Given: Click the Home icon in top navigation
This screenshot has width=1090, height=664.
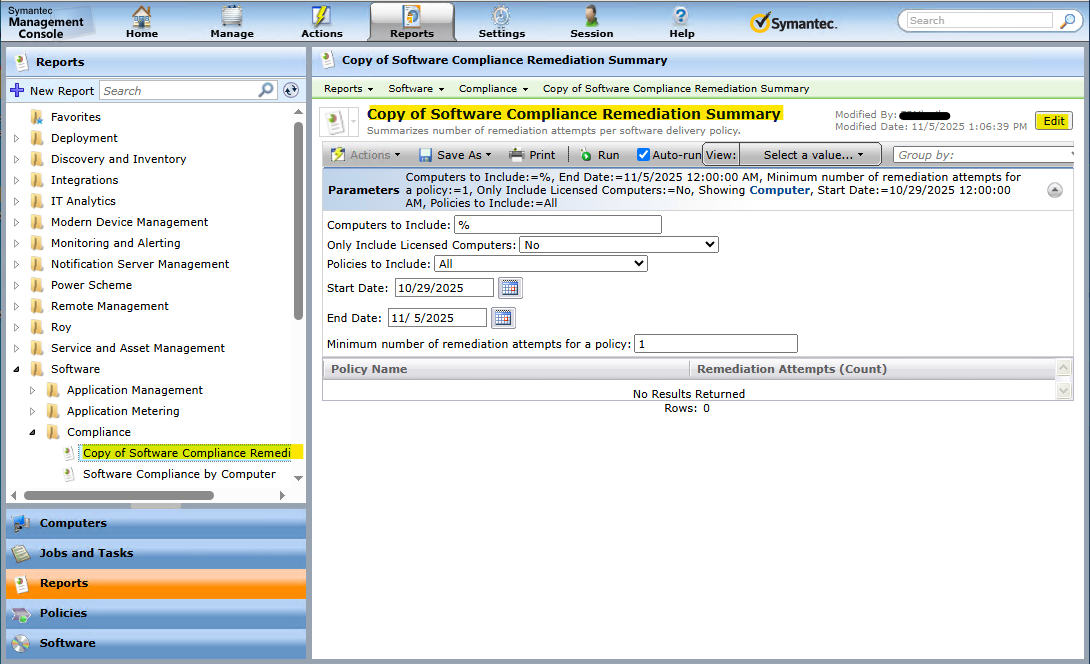Looking at the screenshot, I should 142,17.
